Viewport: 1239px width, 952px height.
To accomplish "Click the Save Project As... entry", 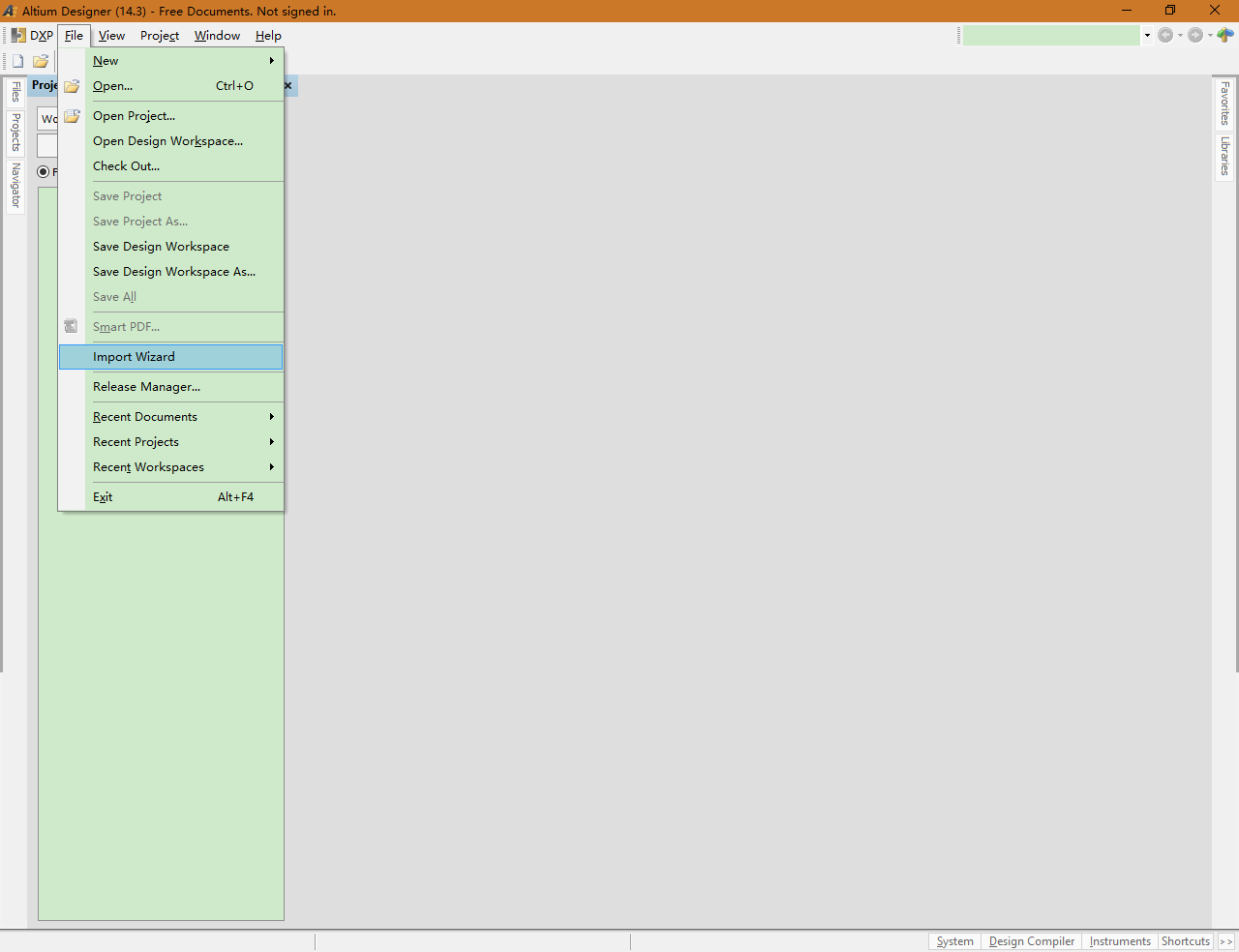I will pos(171,222).
